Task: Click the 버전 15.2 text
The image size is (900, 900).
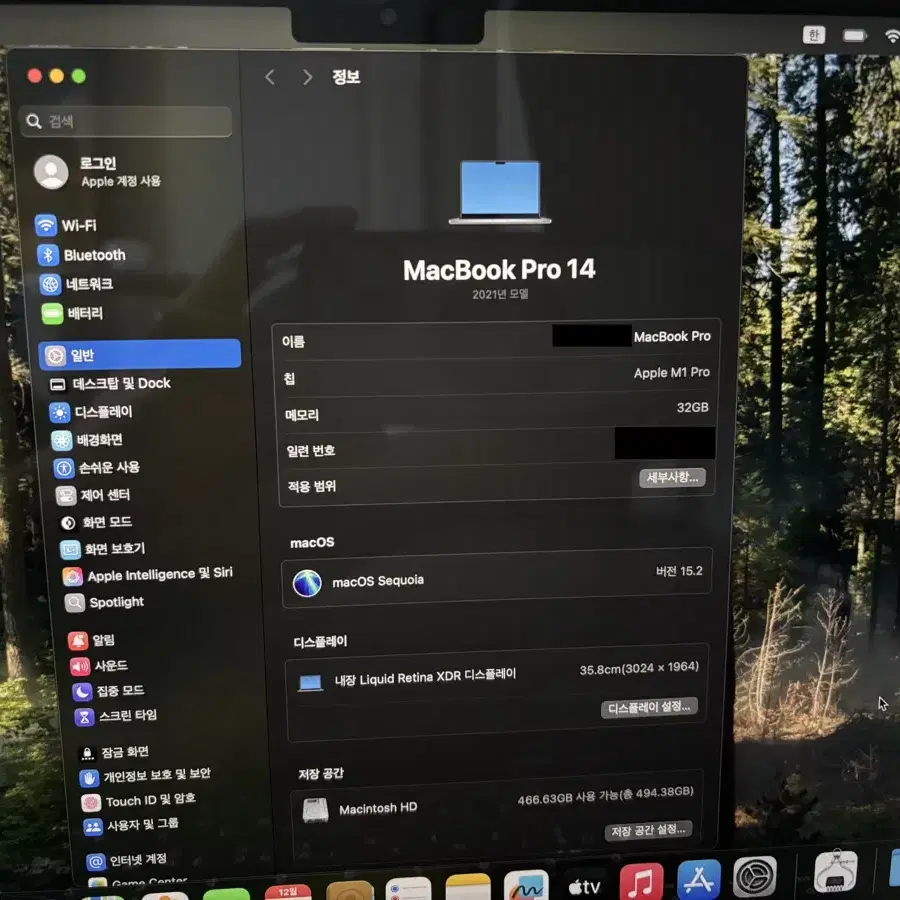Action: (679, 571)
